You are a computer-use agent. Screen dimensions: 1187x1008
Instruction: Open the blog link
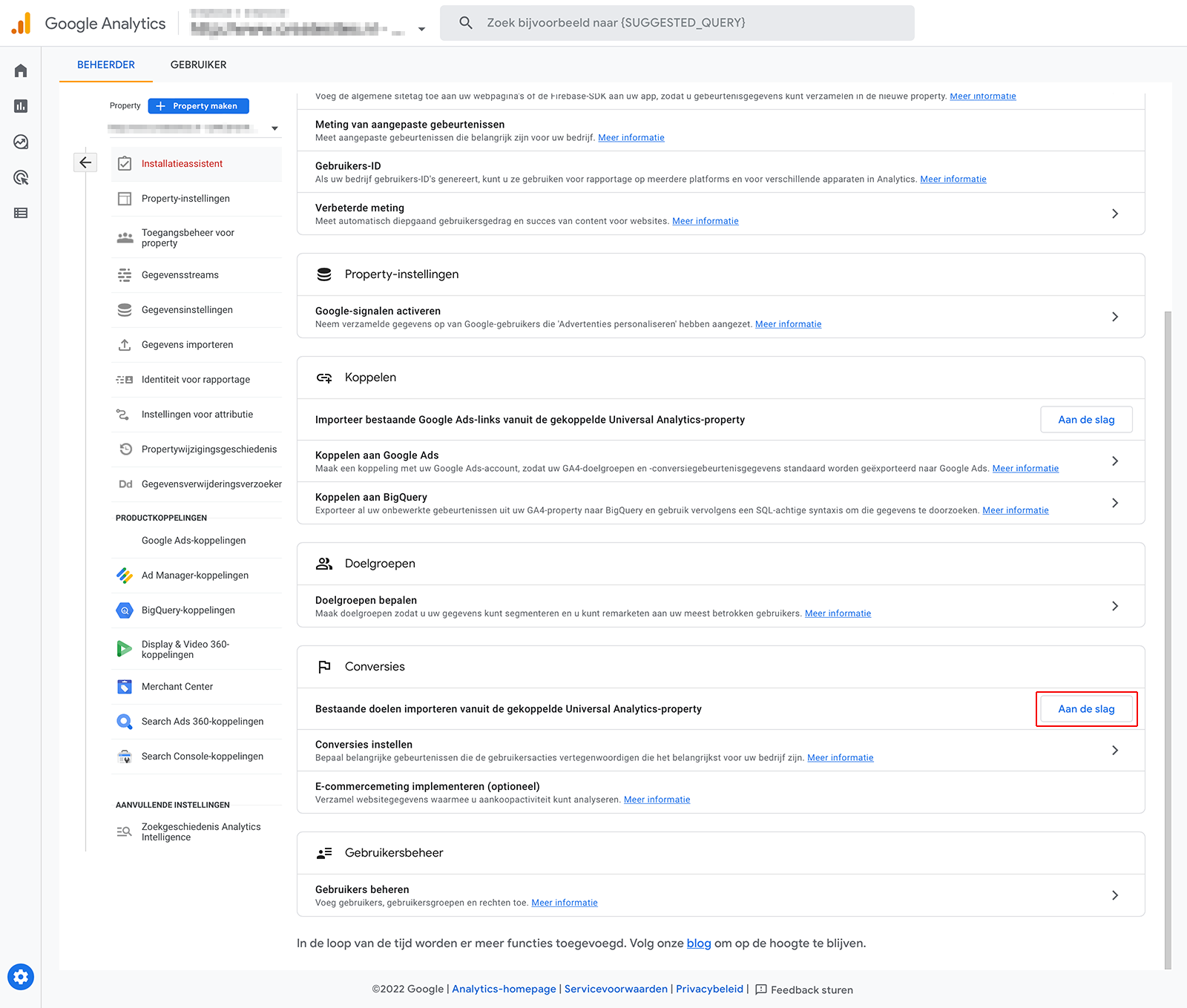tap(699, 943)
